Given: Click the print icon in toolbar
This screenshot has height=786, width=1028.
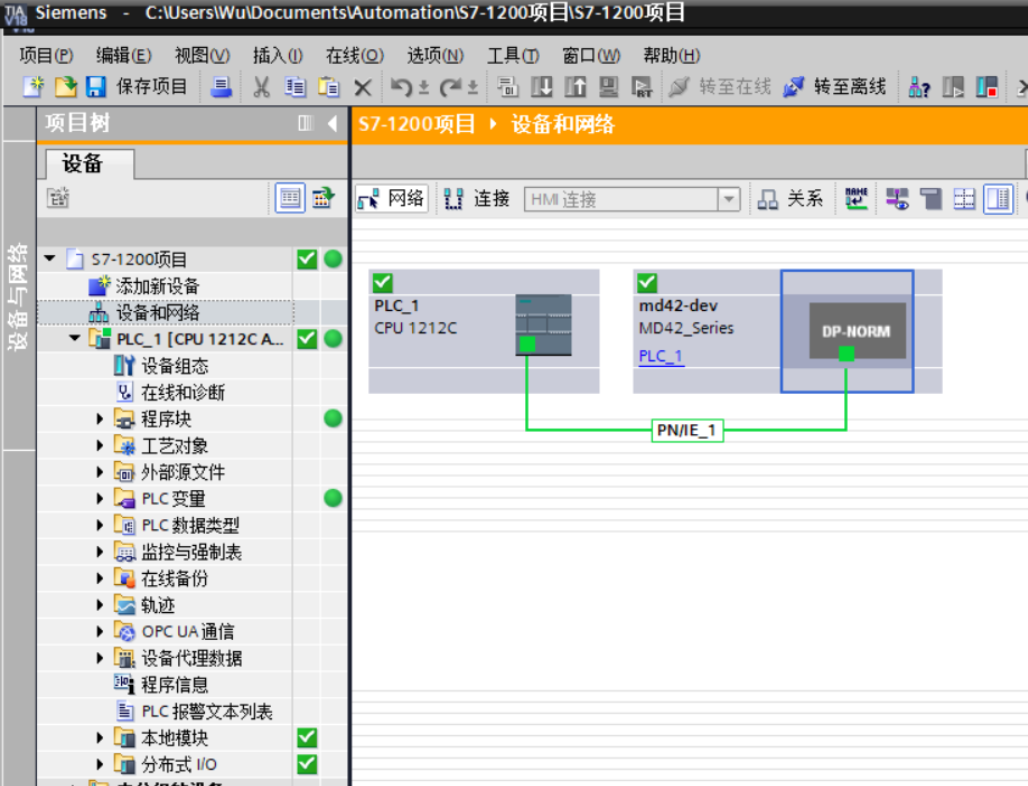Looking at the screenshot, I should pos(221,87).
